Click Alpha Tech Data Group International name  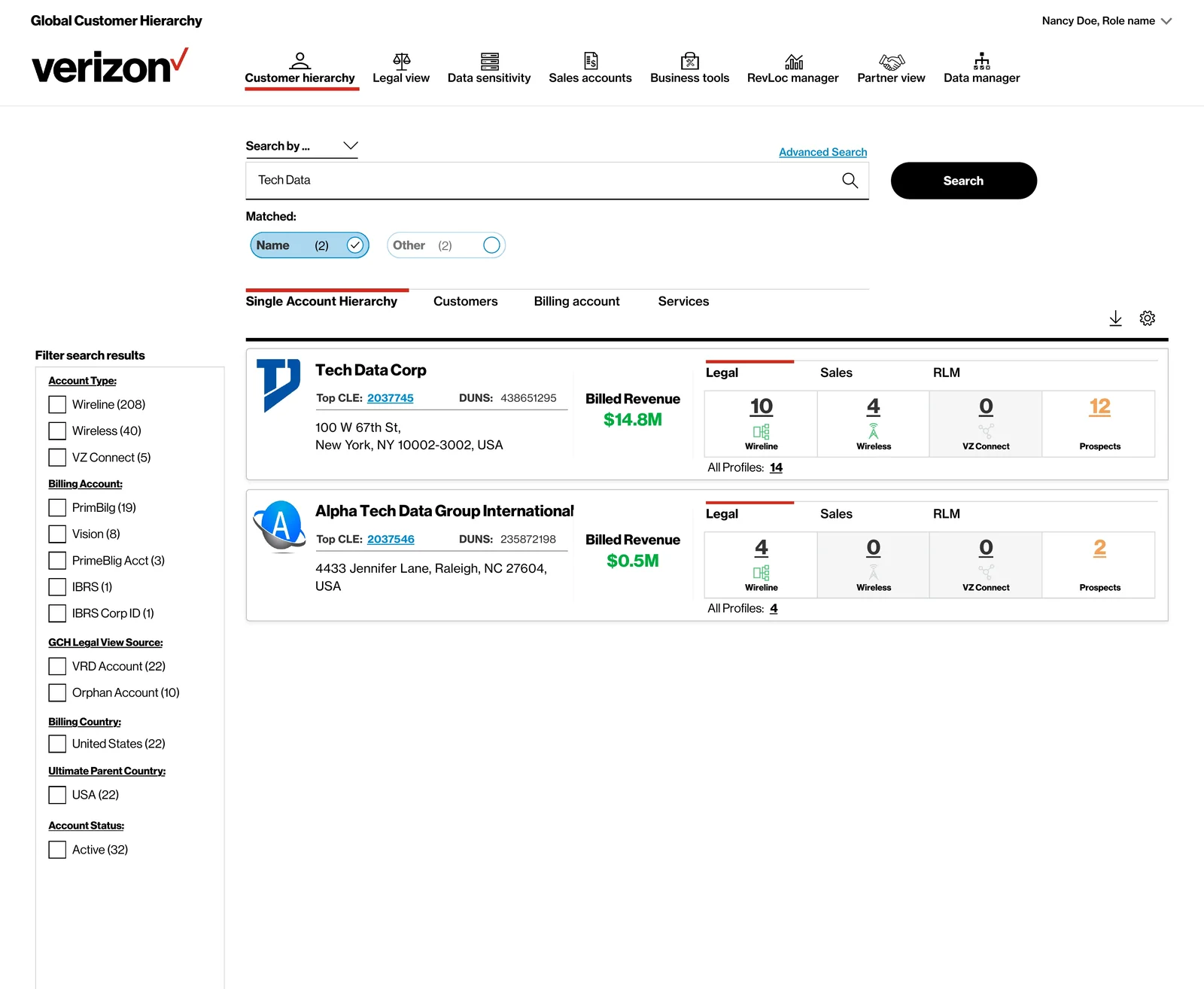coord(444,511)
